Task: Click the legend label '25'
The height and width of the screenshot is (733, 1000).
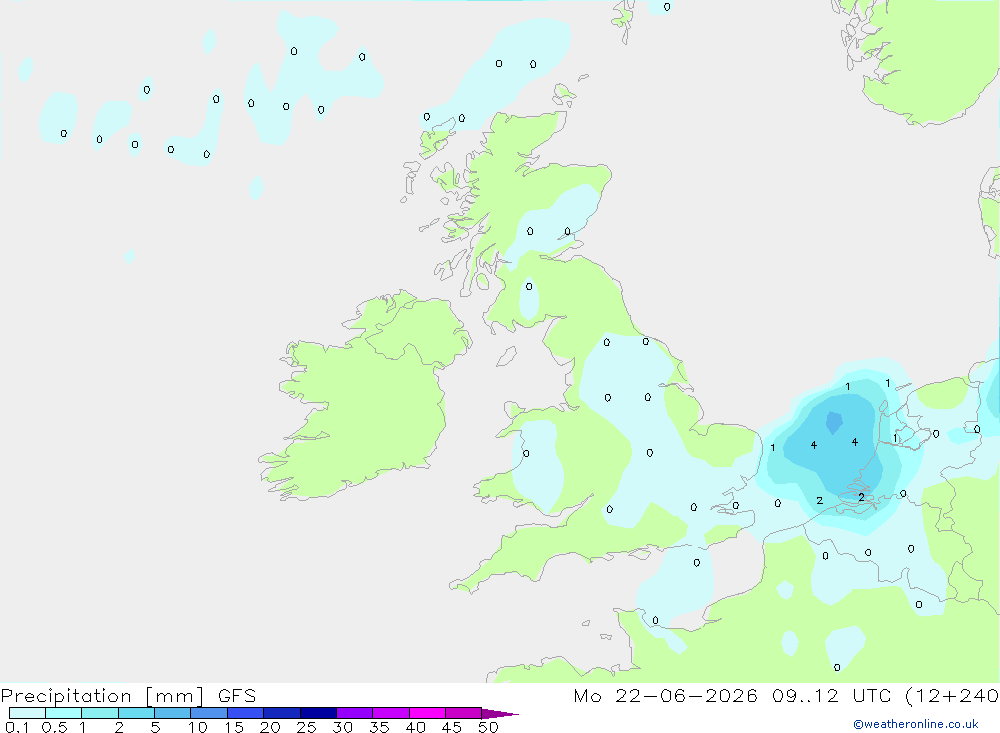Action: click(307, 727)
